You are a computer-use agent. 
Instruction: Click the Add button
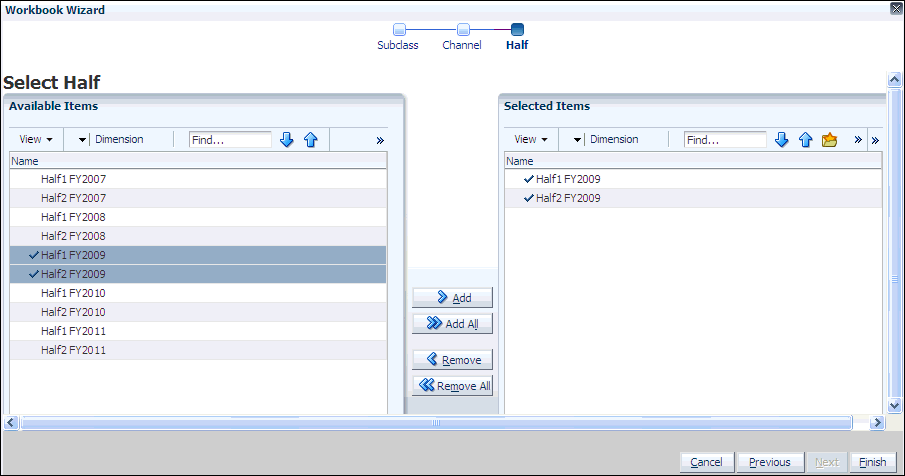(x=452, y=298)
